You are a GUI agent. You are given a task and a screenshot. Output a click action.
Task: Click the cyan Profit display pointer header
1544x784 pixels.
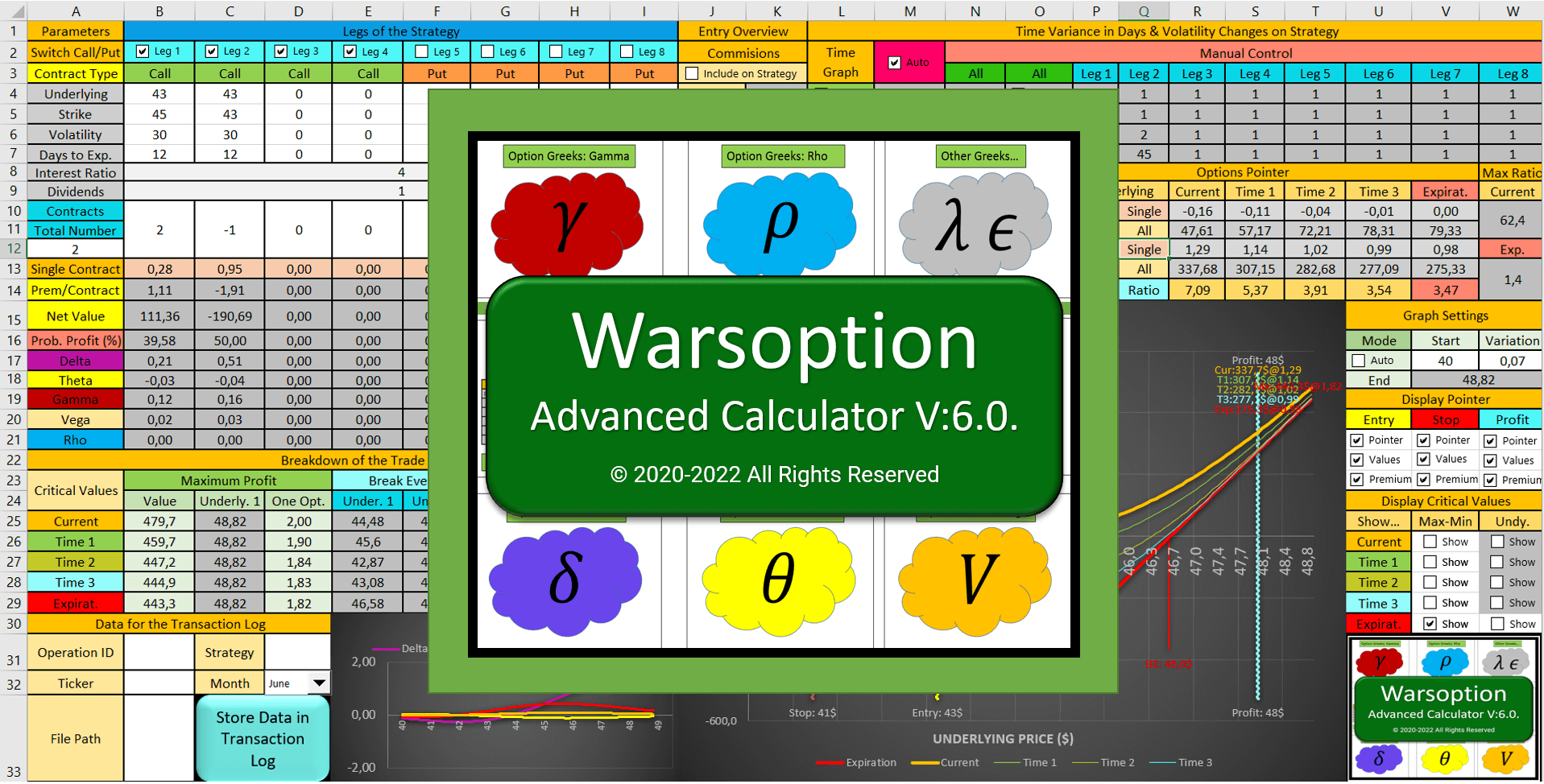tap(1512, 419)
